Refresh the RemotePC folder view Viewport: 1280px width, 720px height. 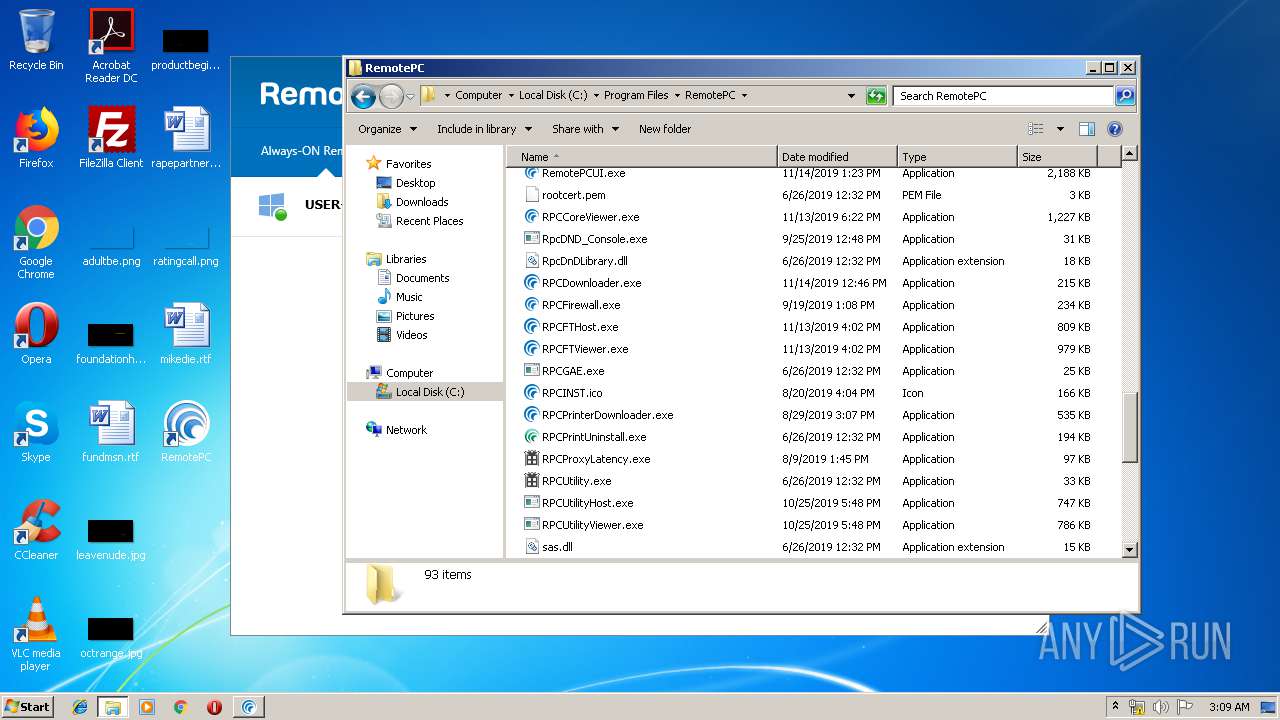coord(876,96)
